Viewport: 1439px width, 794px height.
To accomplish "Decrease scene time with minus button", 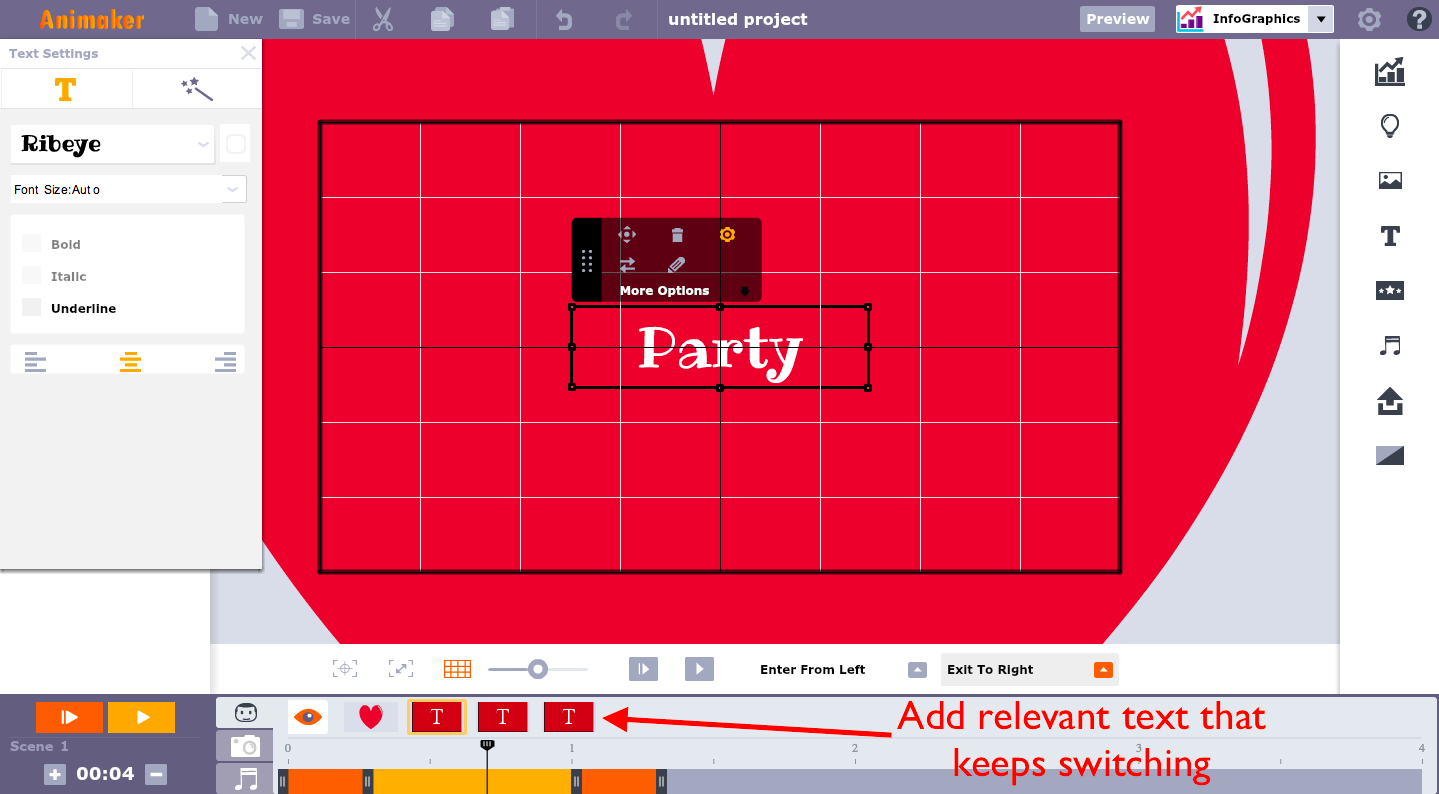I will coord(155,774).
